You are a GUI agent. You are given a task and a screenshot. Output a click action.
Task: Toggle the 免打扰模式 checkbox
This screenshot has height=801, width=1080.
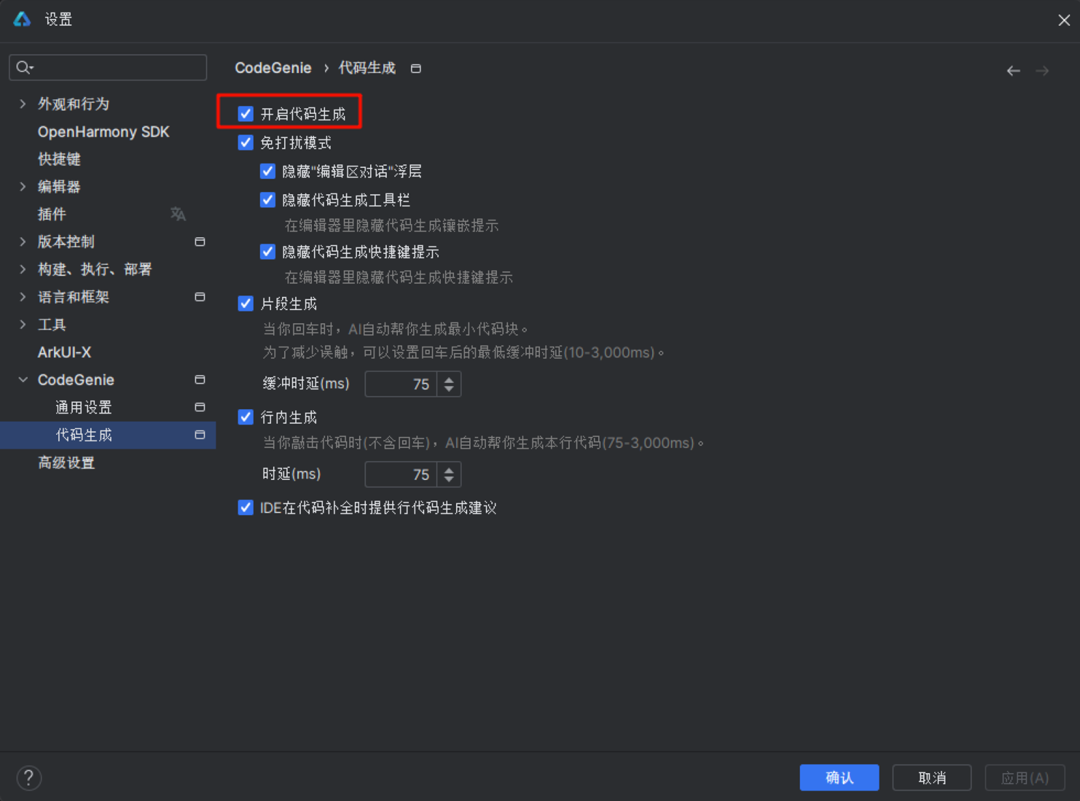pos(246,143)
